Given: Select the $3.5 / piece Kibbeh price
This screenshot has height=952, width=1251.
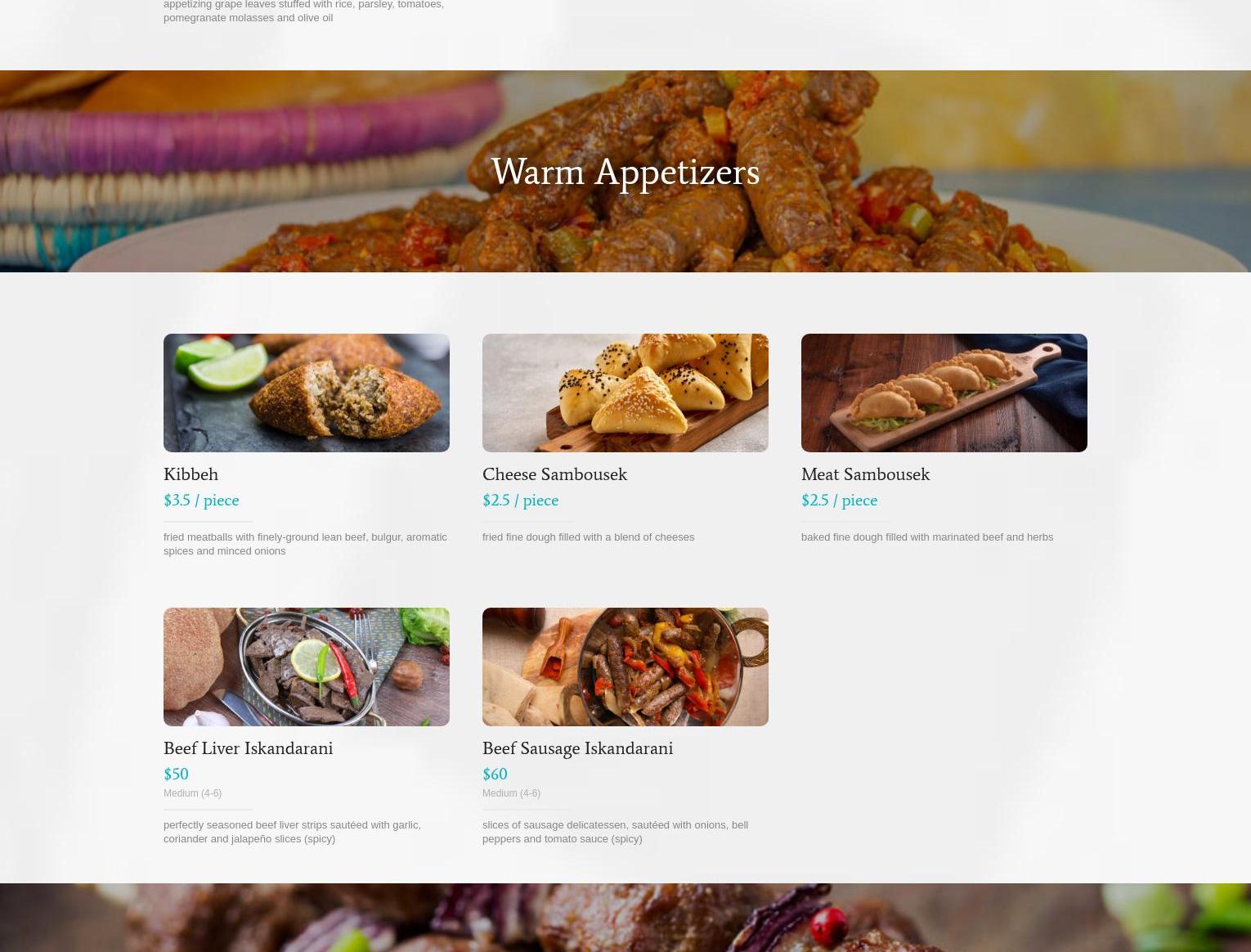Looking at the screenshot, I should pyautogui.click(x=201, y=500).
